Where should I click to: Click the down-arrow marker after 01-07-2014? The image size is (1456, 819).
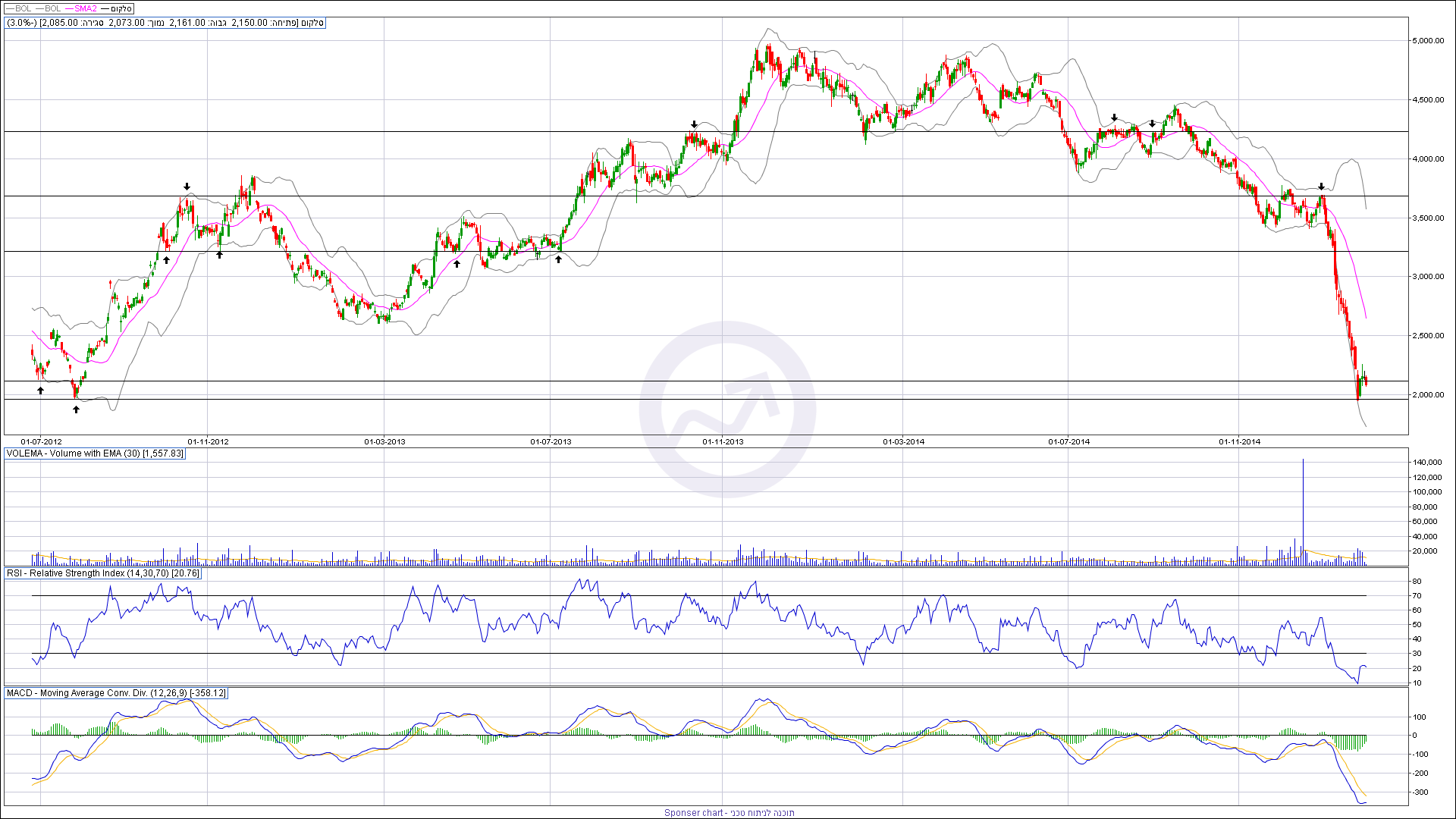[x=1114, y=118]
